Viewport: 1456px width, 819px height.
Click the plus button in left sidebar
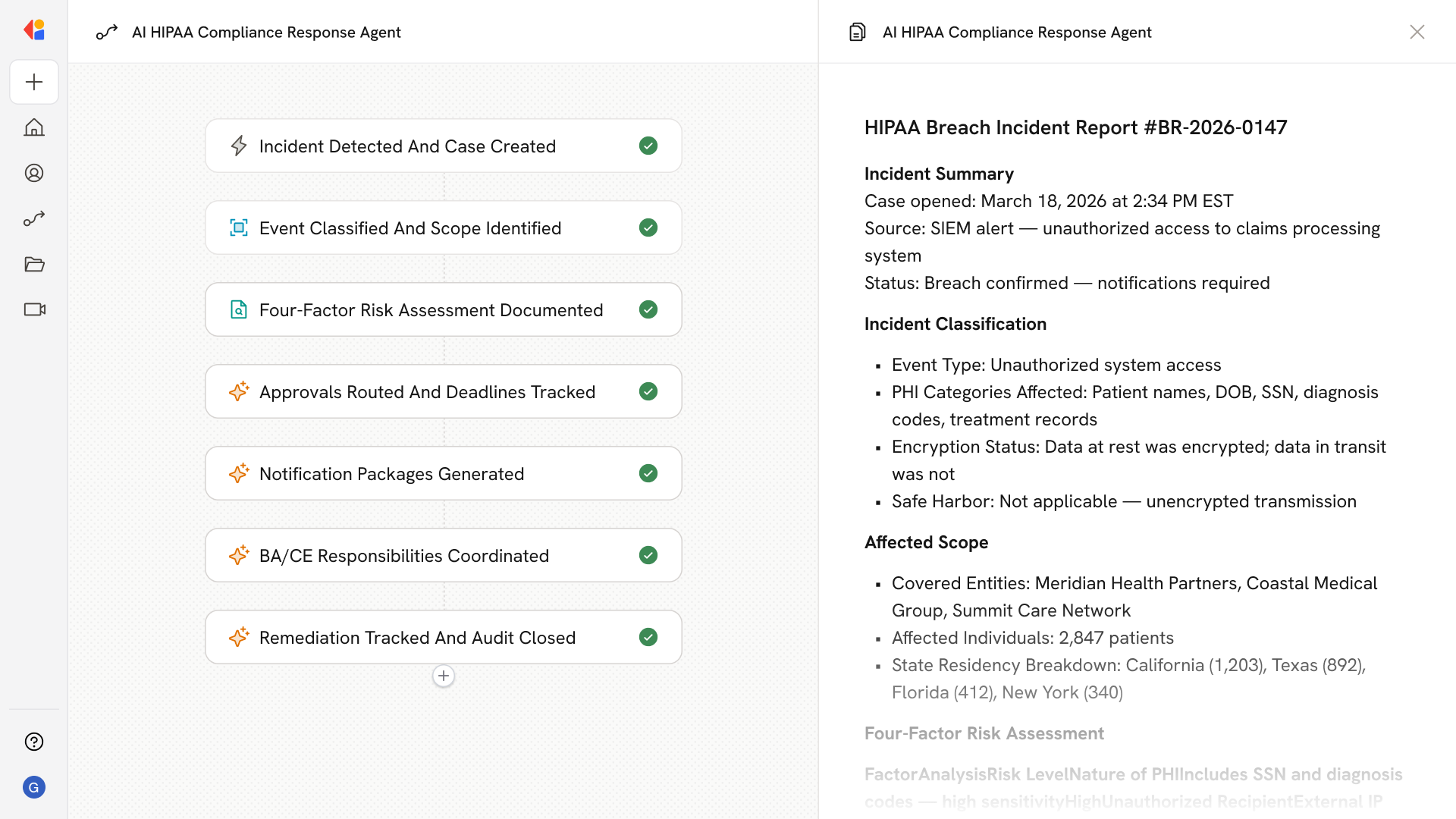pos(34,82)
